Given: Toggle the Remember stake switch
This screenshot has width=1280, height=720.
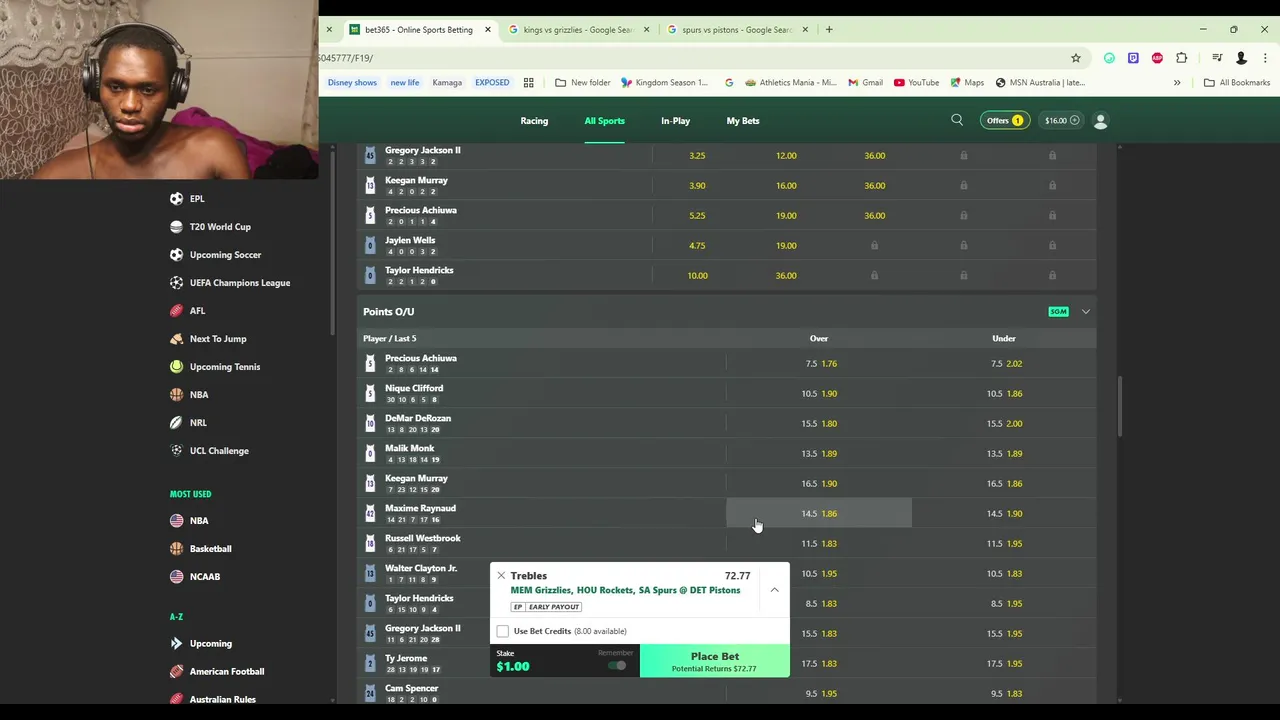Looking at the screenshot, I should point(617,666).
